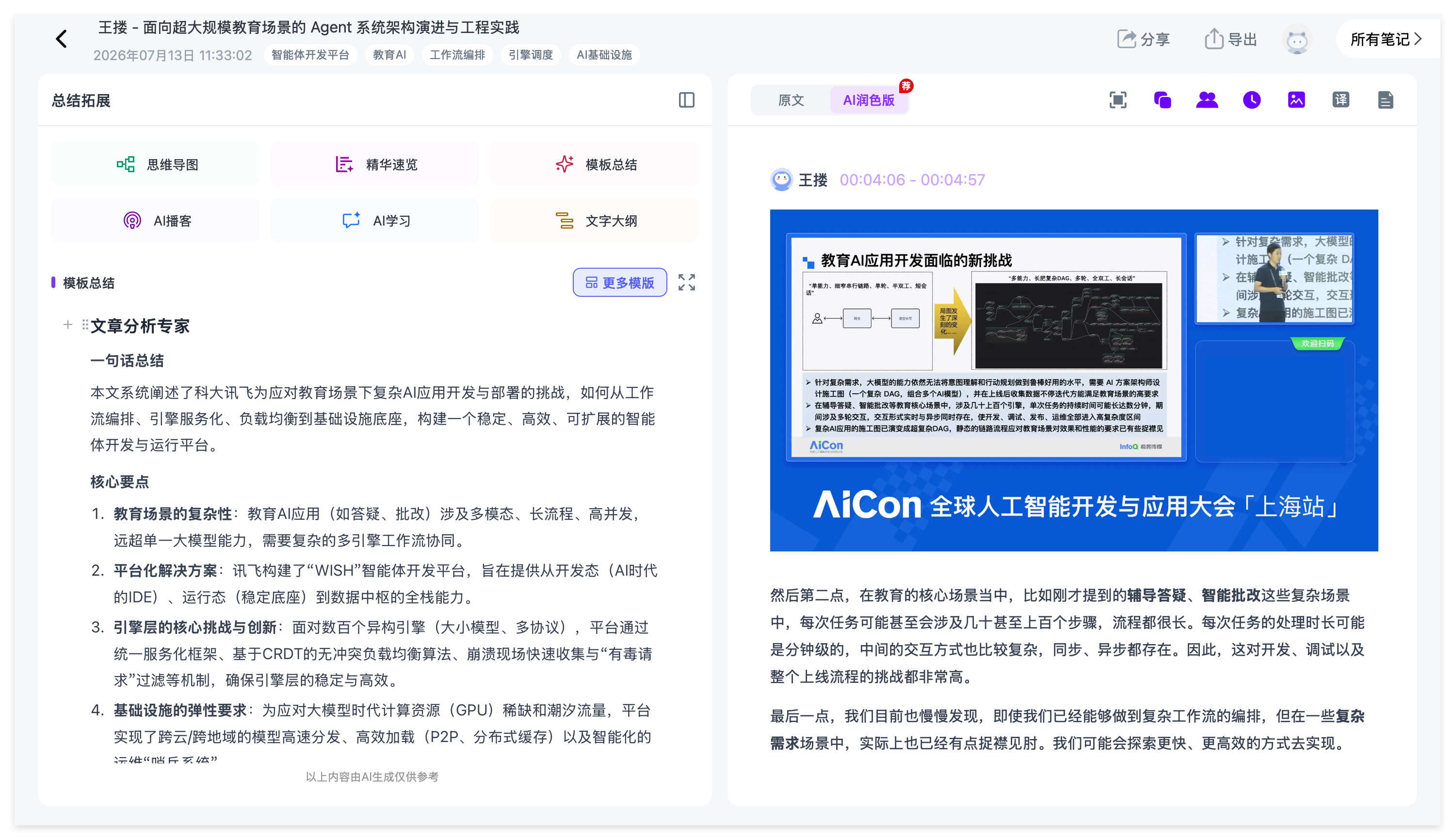Click the drag handle dots before 文章分析专家
1455x840 pixels.
85,325
